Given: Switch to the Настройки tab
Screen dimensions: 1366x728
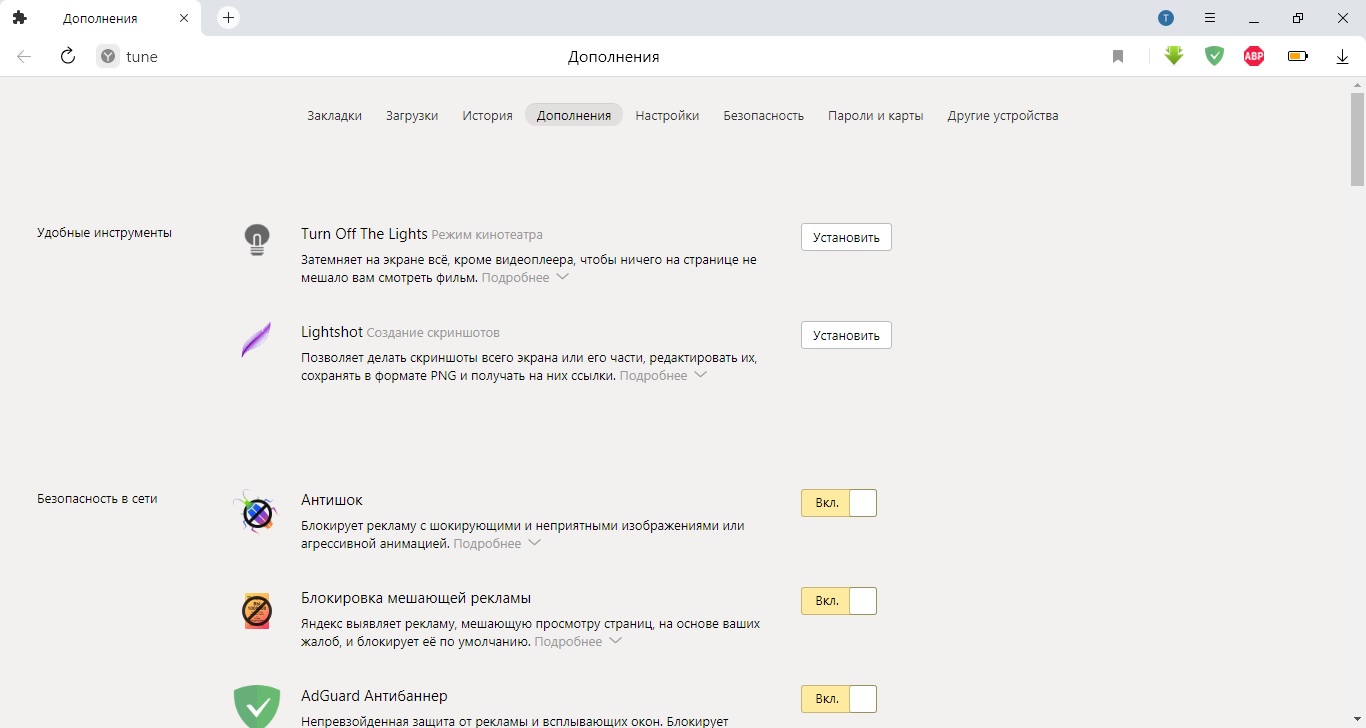Looking at the screenshot, I should pos(667,115).
